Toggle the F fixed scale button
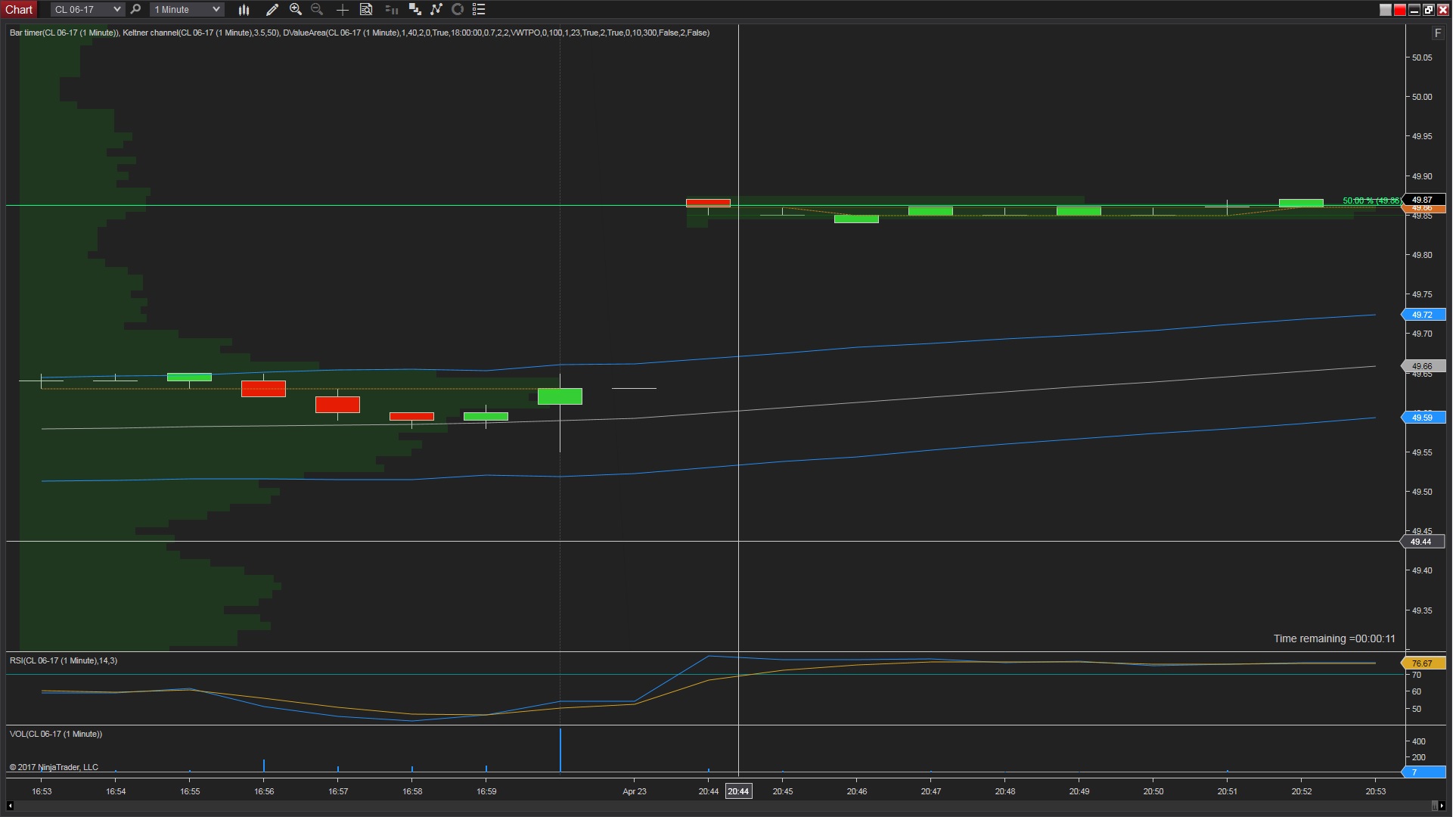 1437,33
